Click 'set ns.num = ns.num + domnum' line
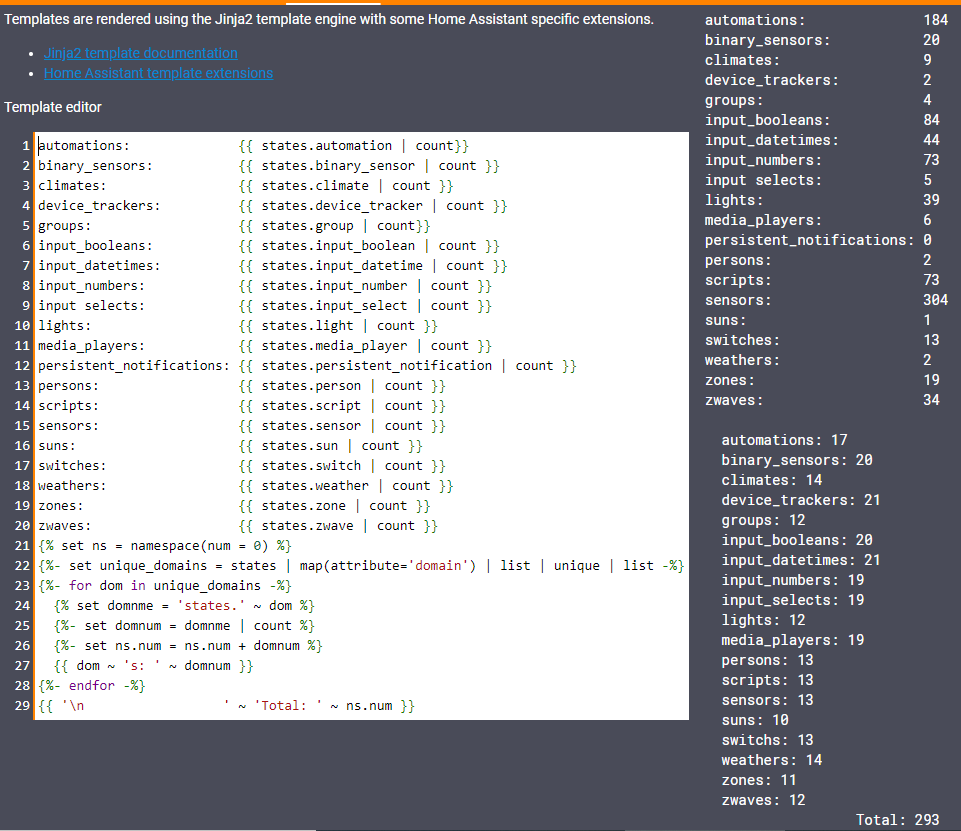961x831 pixels. pos(188,646)
